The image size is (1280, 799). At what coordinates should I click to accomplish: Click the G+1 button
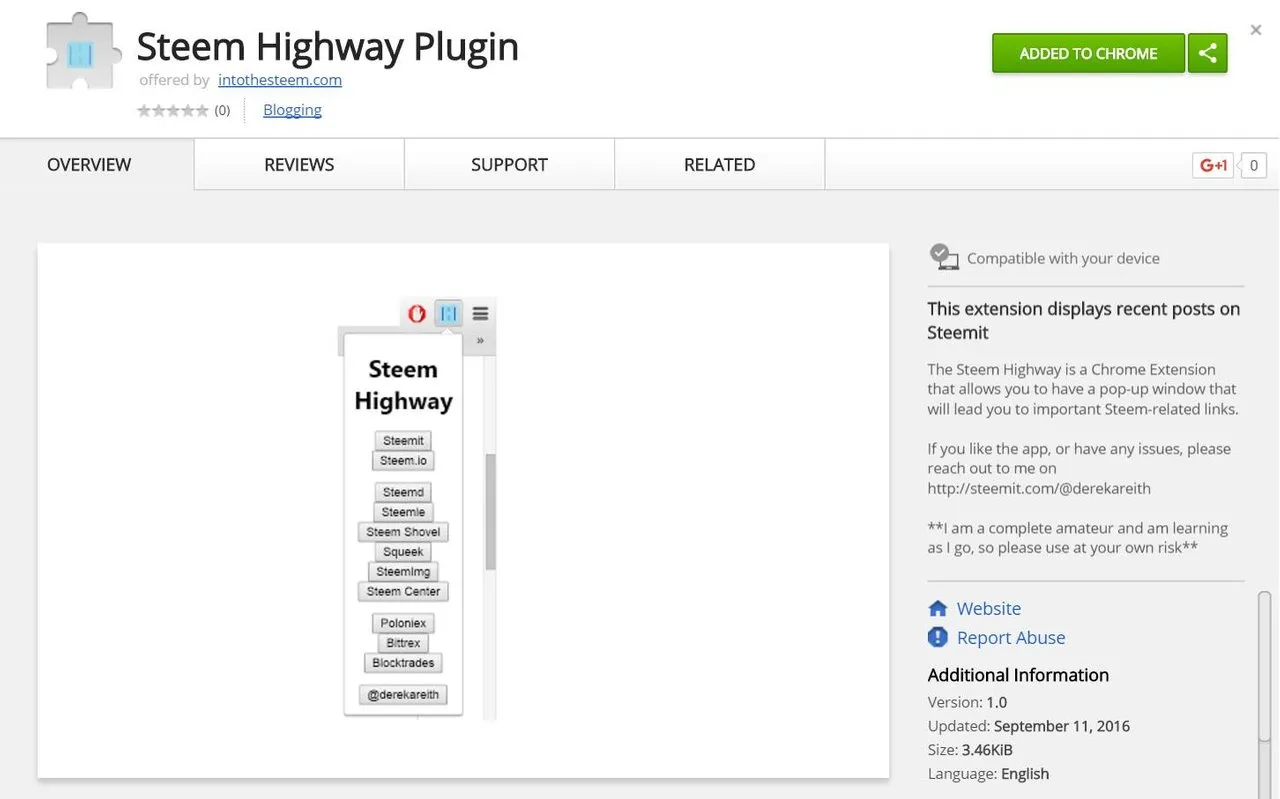click(1213, 165)
